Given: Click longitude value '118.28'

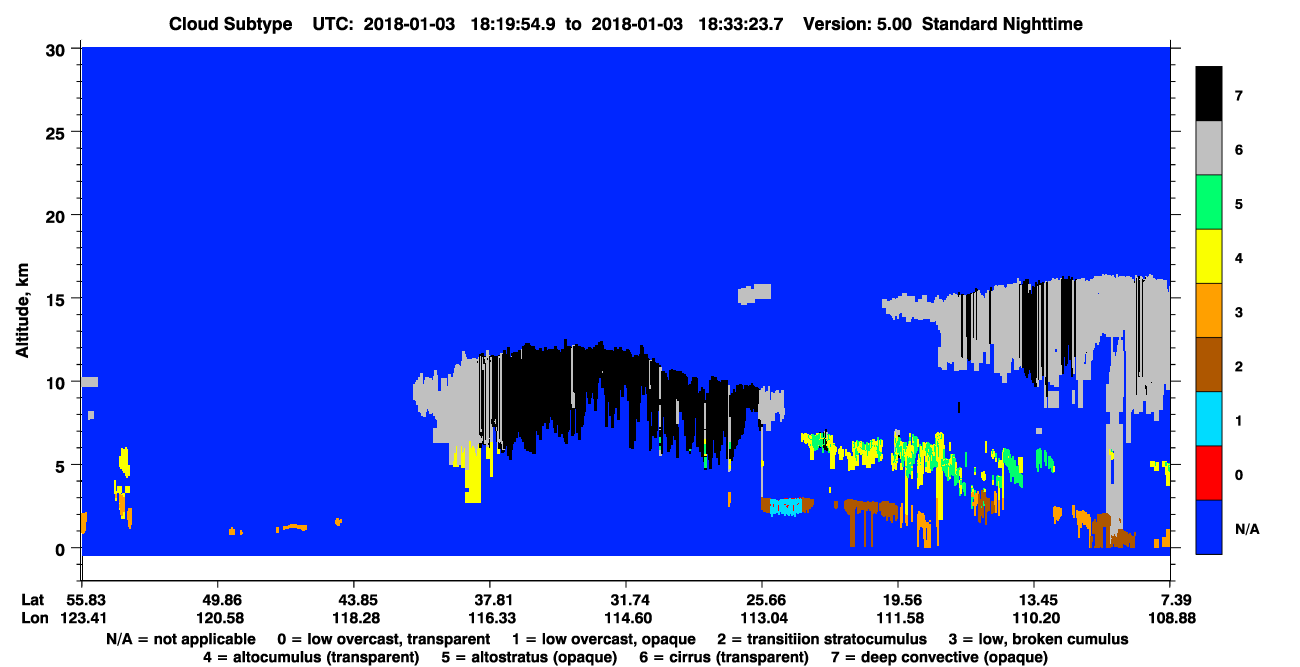Looking at the screenshot, I should (354, 618).
